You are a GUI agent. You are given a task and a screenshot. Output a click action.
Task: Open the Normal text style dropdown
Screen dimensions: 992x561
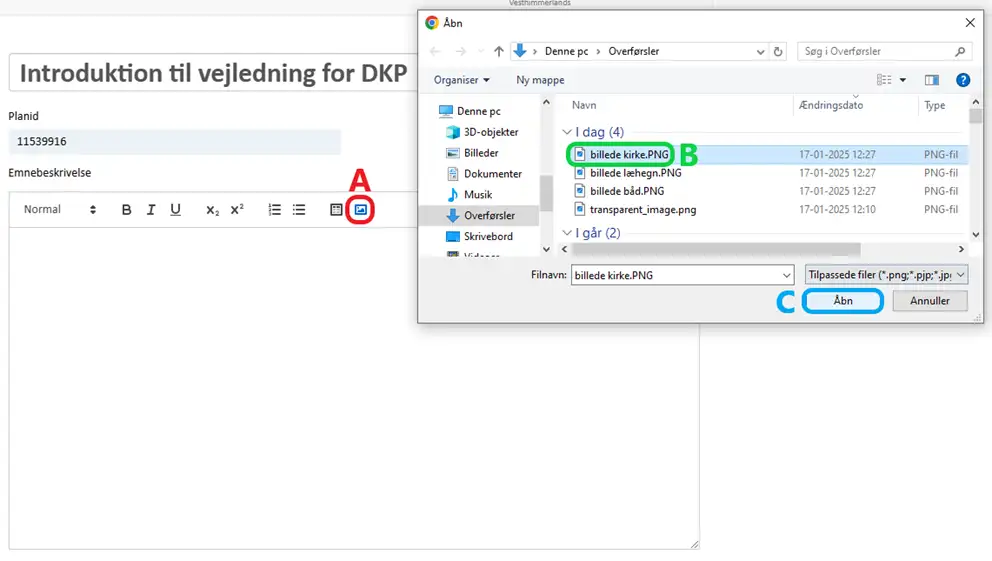(x=60, y=210)
